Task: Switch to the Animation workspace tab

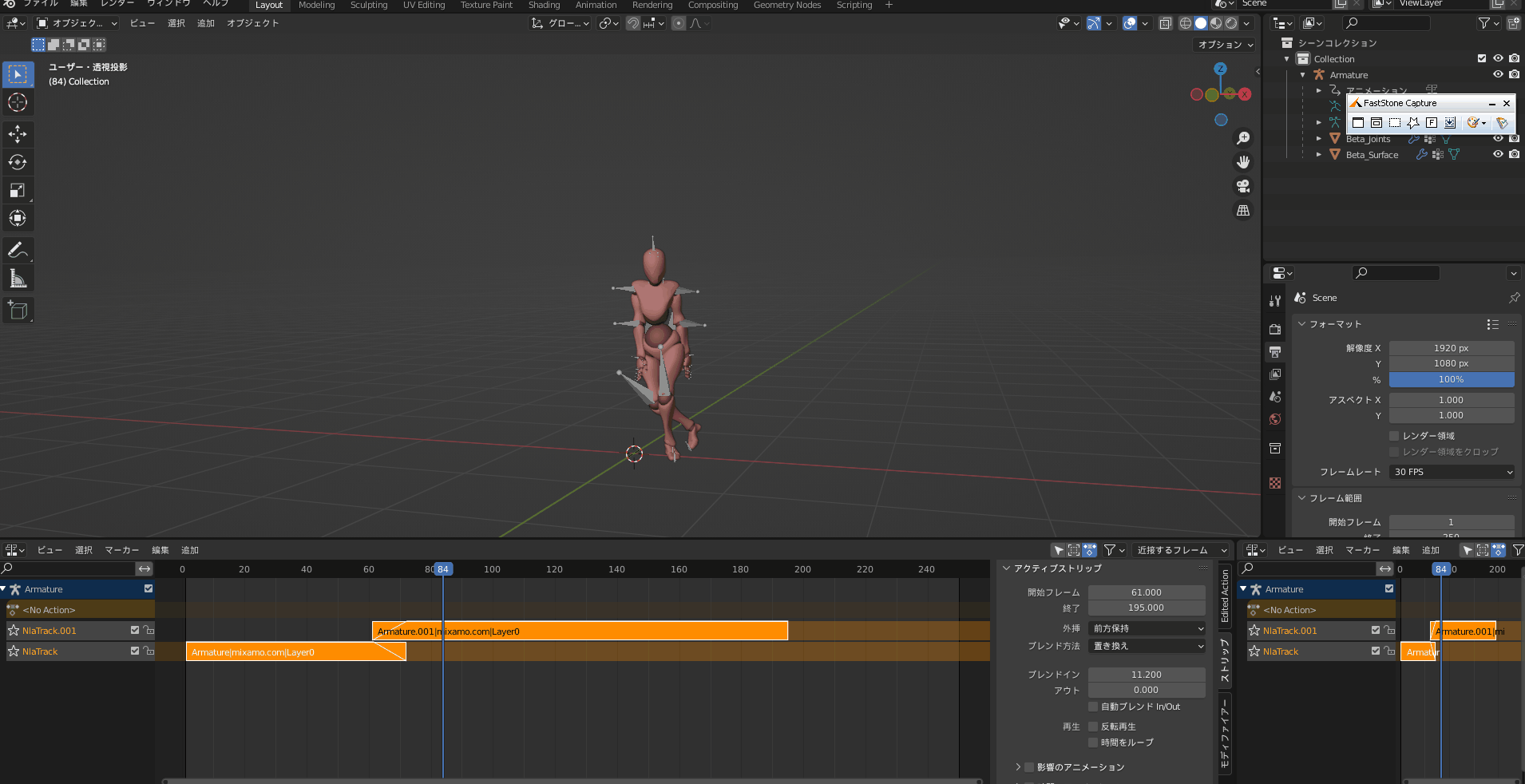Action: tap(596, 5)
